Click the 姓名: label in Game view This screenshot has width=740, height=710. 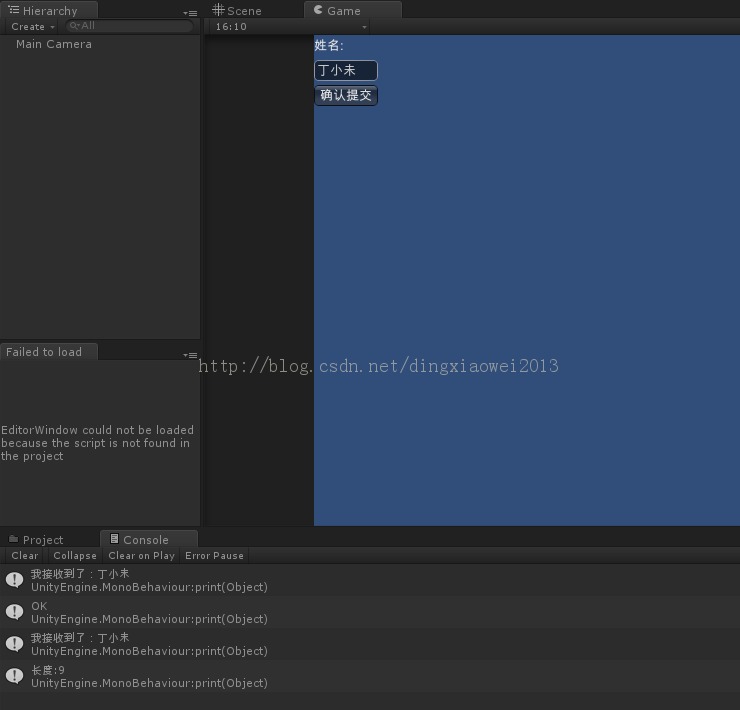(329, 45)
